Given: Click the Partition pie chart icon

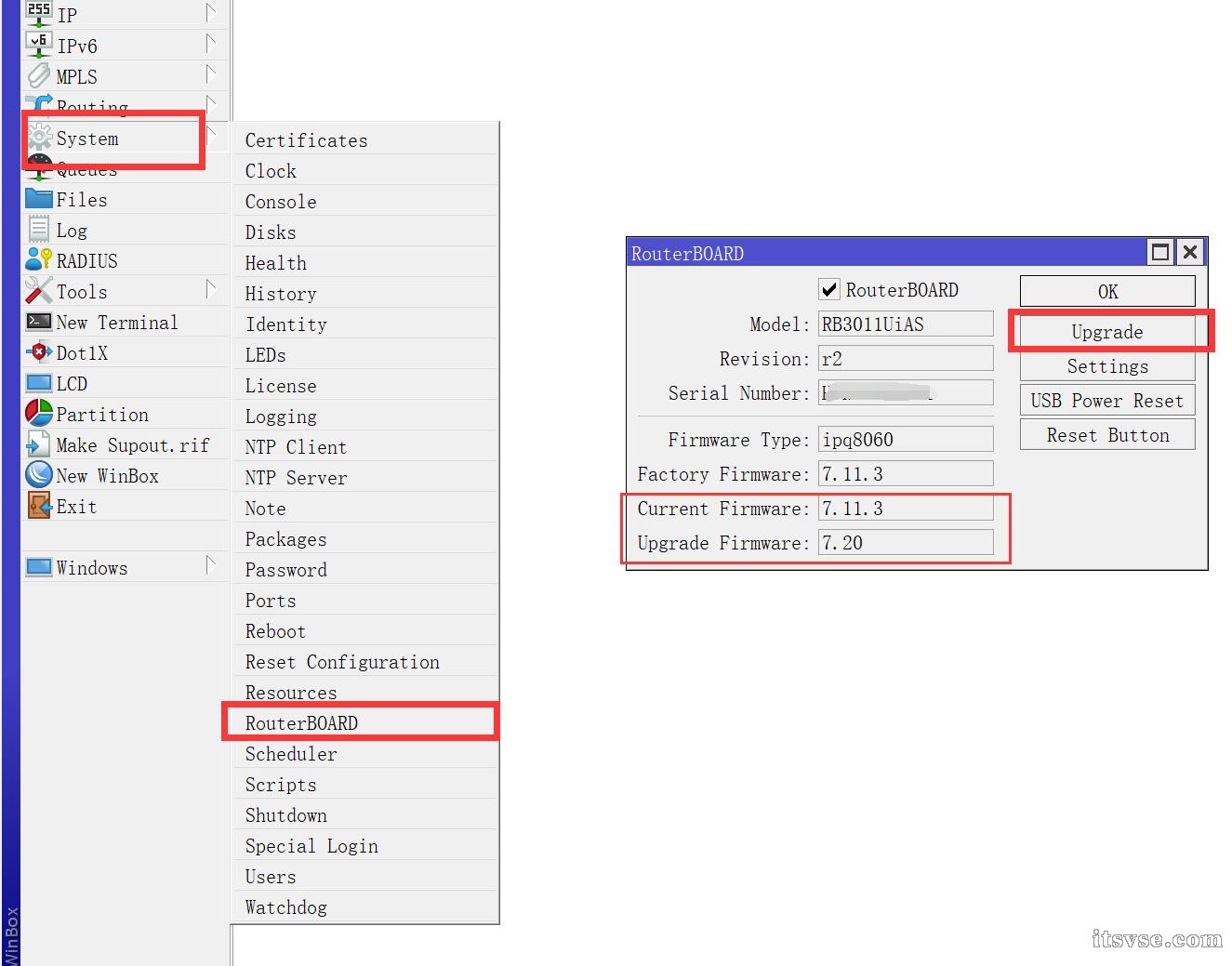Looking at the screenshot, I should 39,414.
